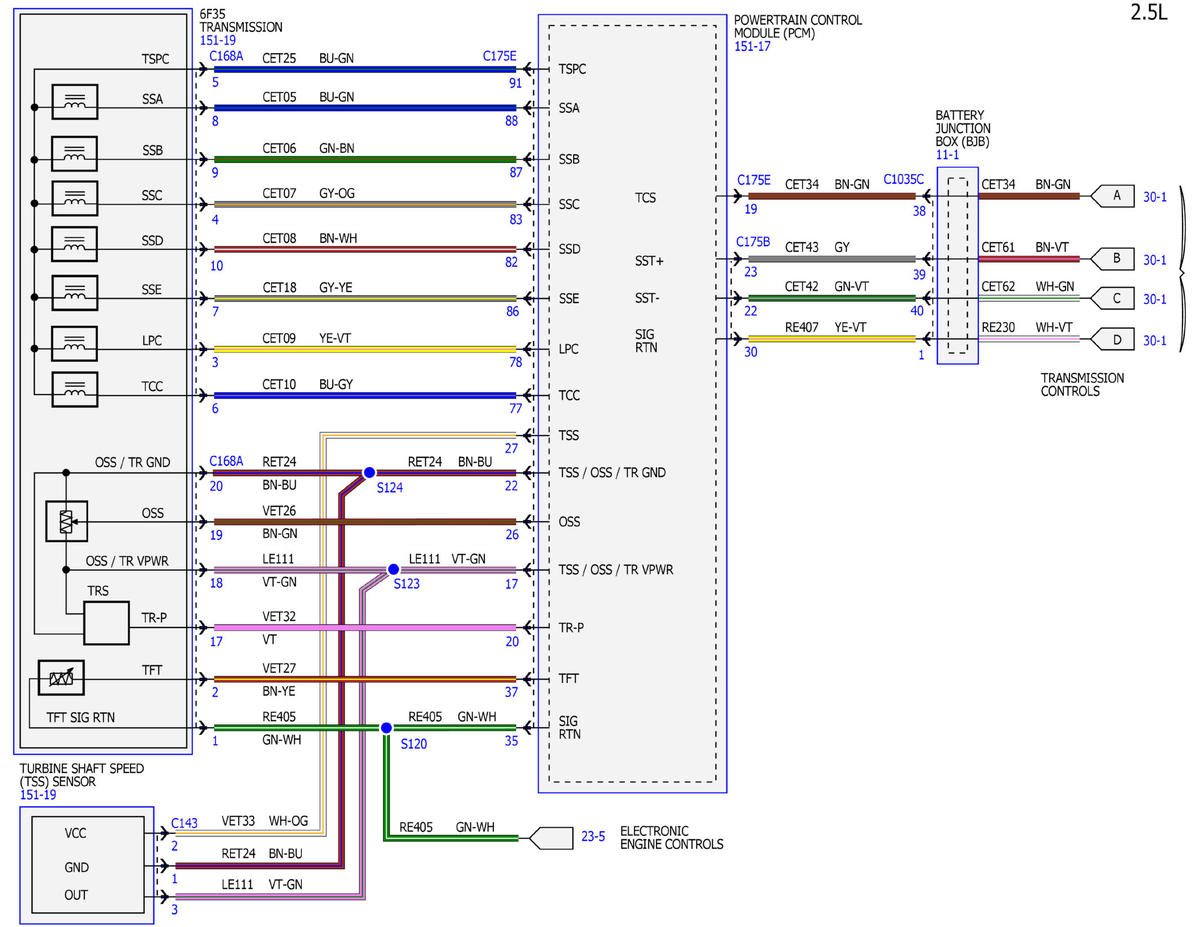Select the OSS sensor symbol
Screen dimensions: 1200x927
point(64,521)
